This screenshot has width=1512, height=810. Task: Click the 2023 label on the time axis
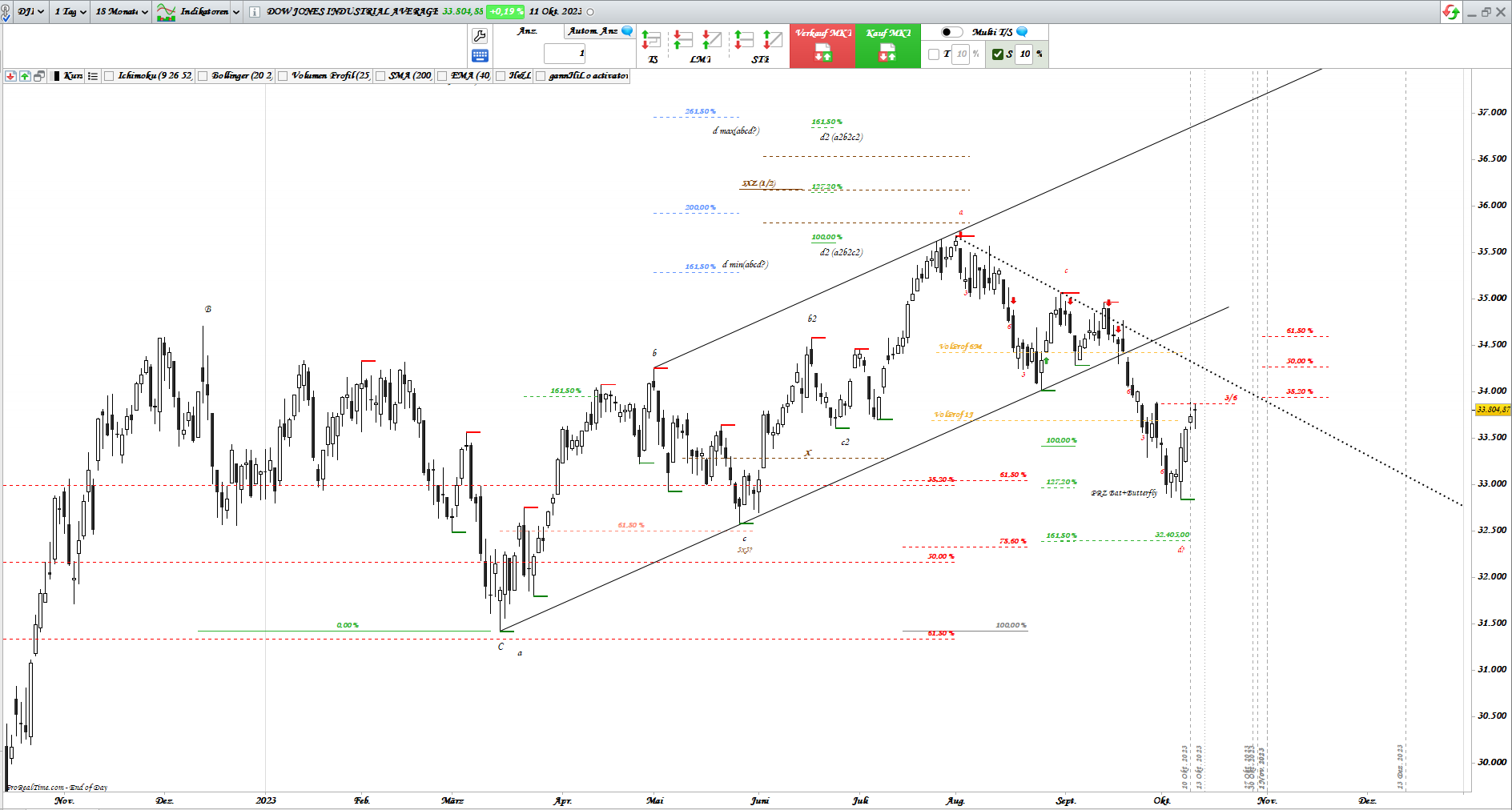(266, 800)
